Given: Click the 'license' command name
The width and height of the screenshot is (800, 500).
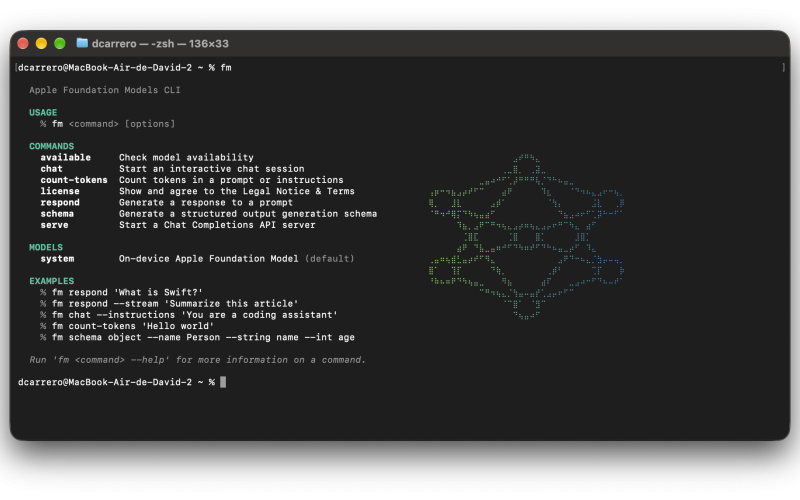Looking at the screenshot, I should (60, 191).
